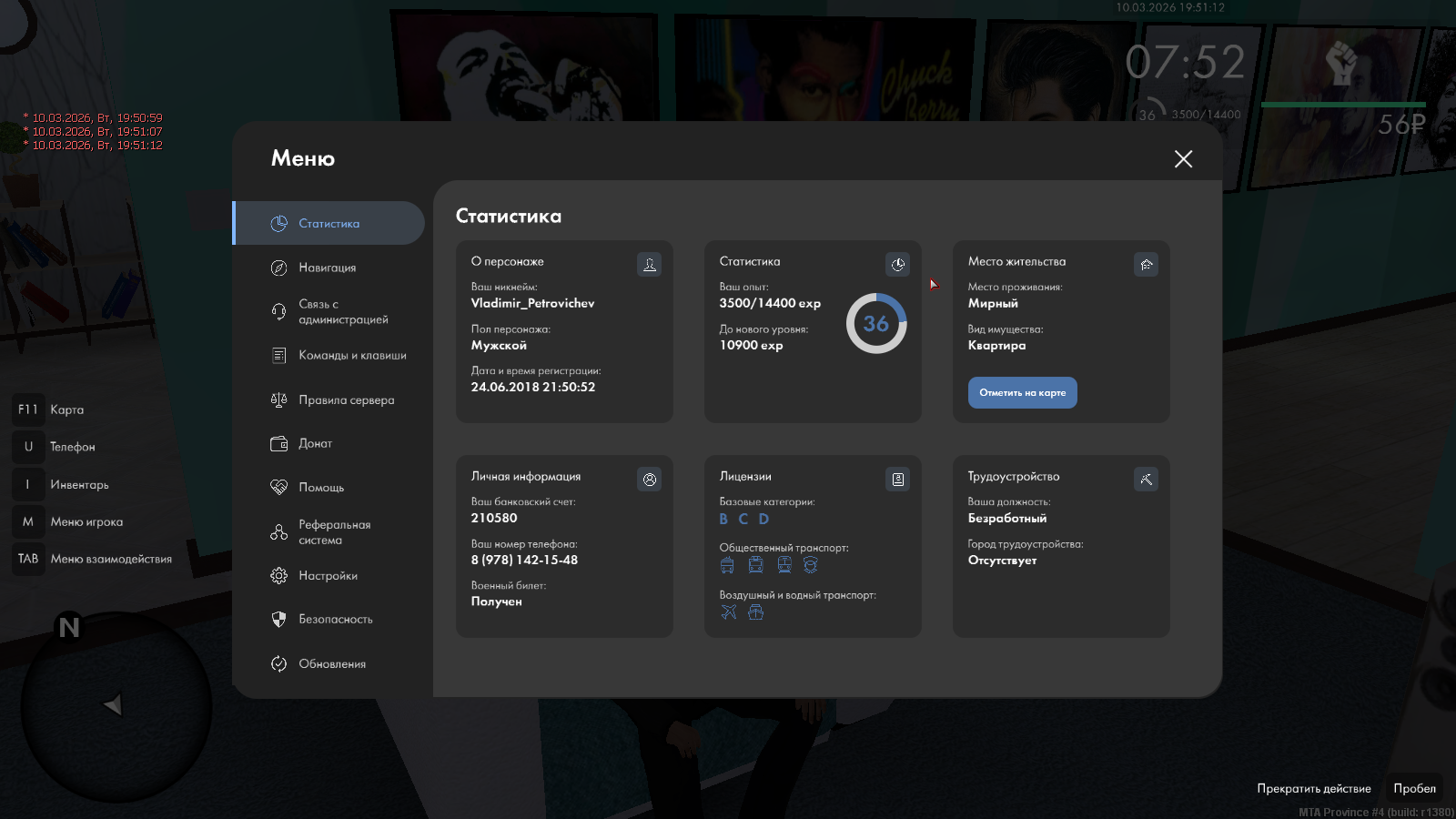Click the house icon in Место жительства card
The height and width of the screenshot is (819, 1456).
(x=1146, y=265)
